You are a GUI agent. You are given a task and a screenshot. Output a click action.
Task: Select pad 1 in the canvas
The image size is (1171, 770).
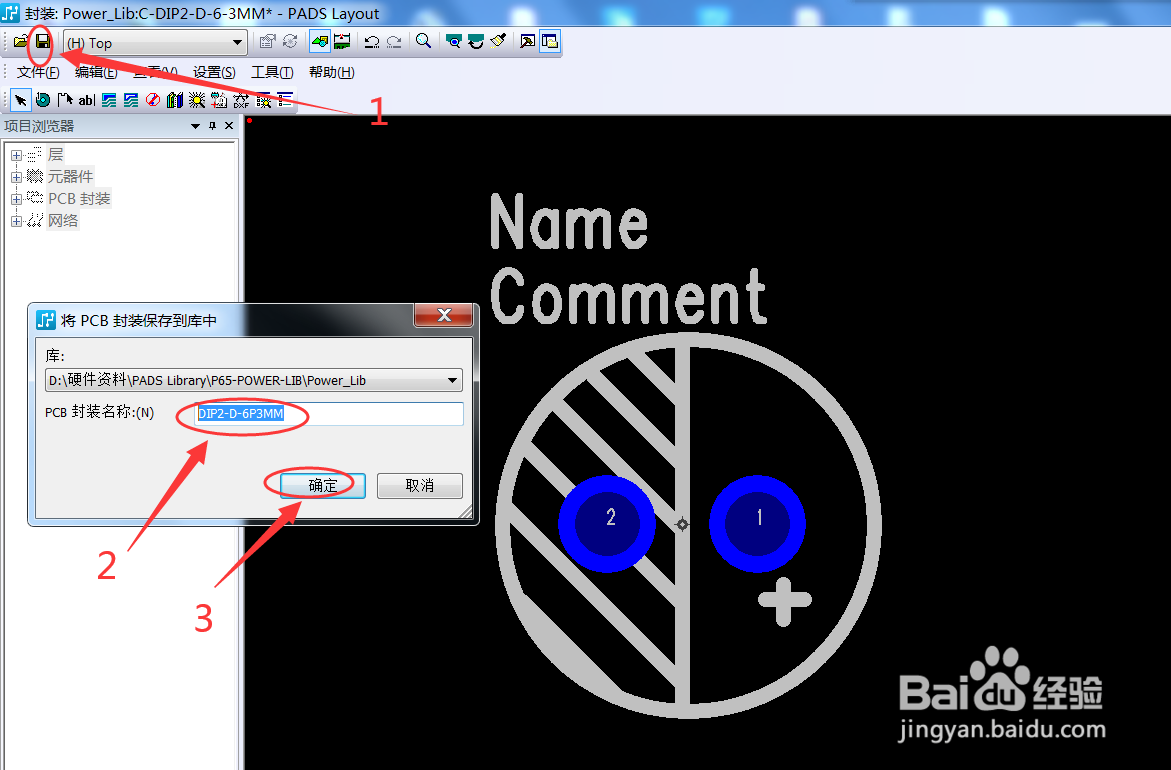(x=757, y=524)
